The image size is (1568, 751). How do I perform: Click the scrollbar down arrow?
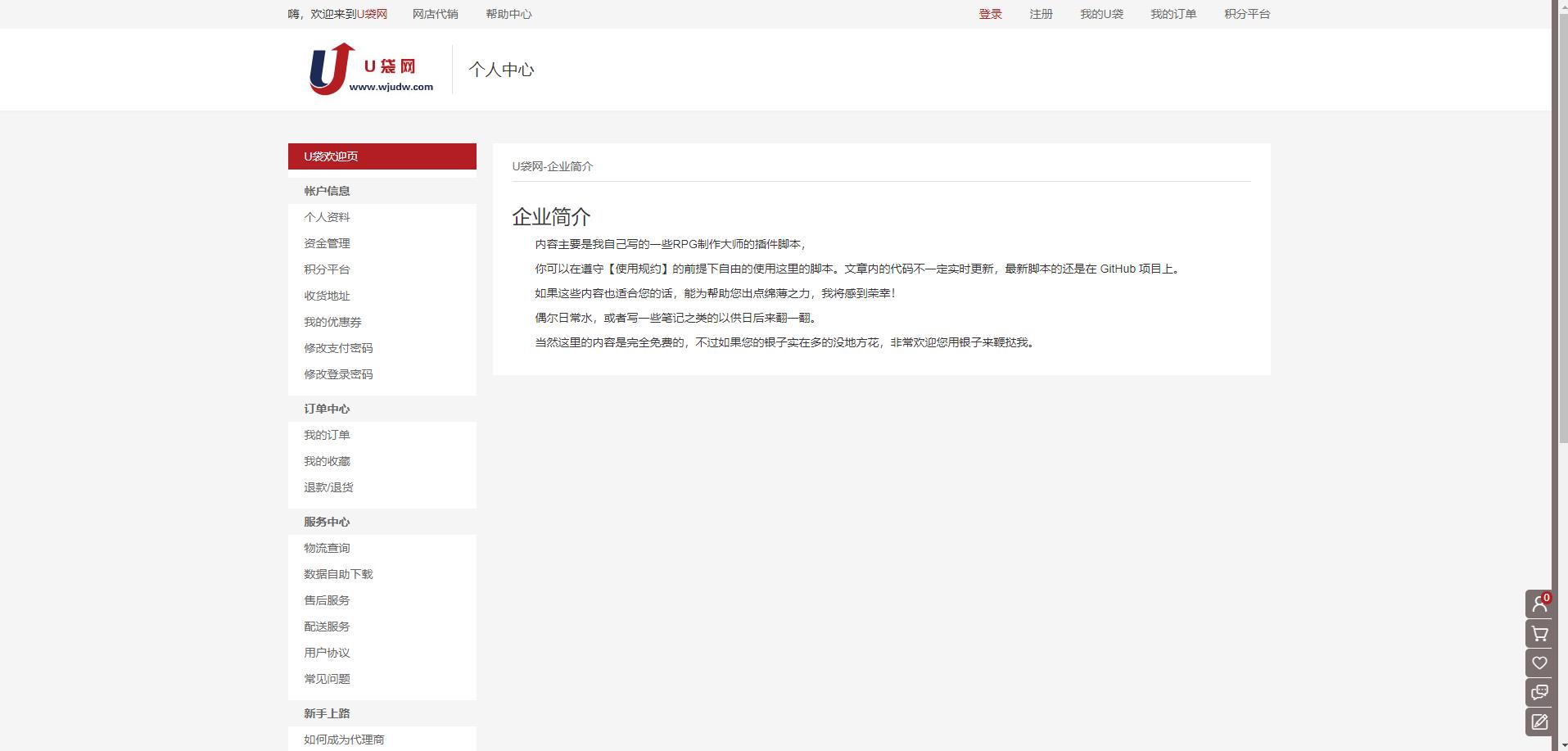[x=1564, y=745]
